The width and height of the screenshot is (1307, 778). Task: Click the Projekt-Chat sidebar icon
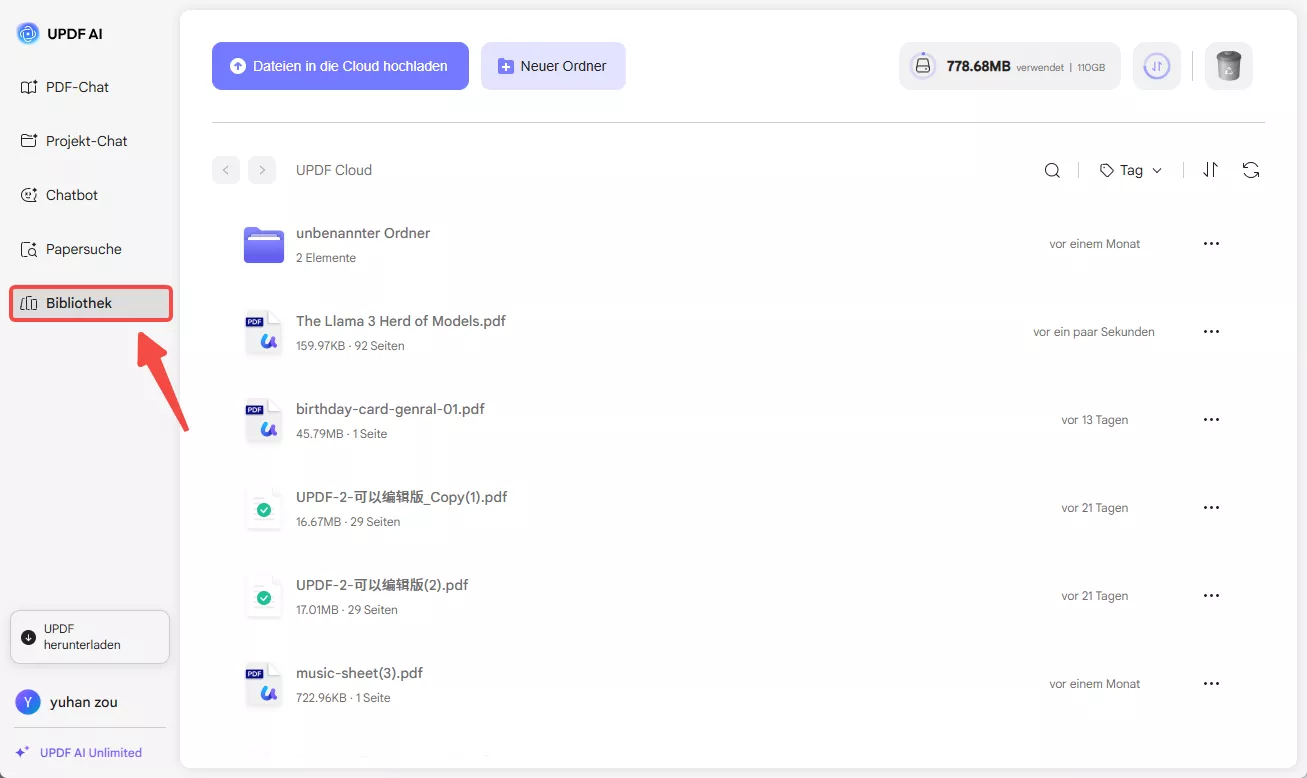[x=29, y=141]
